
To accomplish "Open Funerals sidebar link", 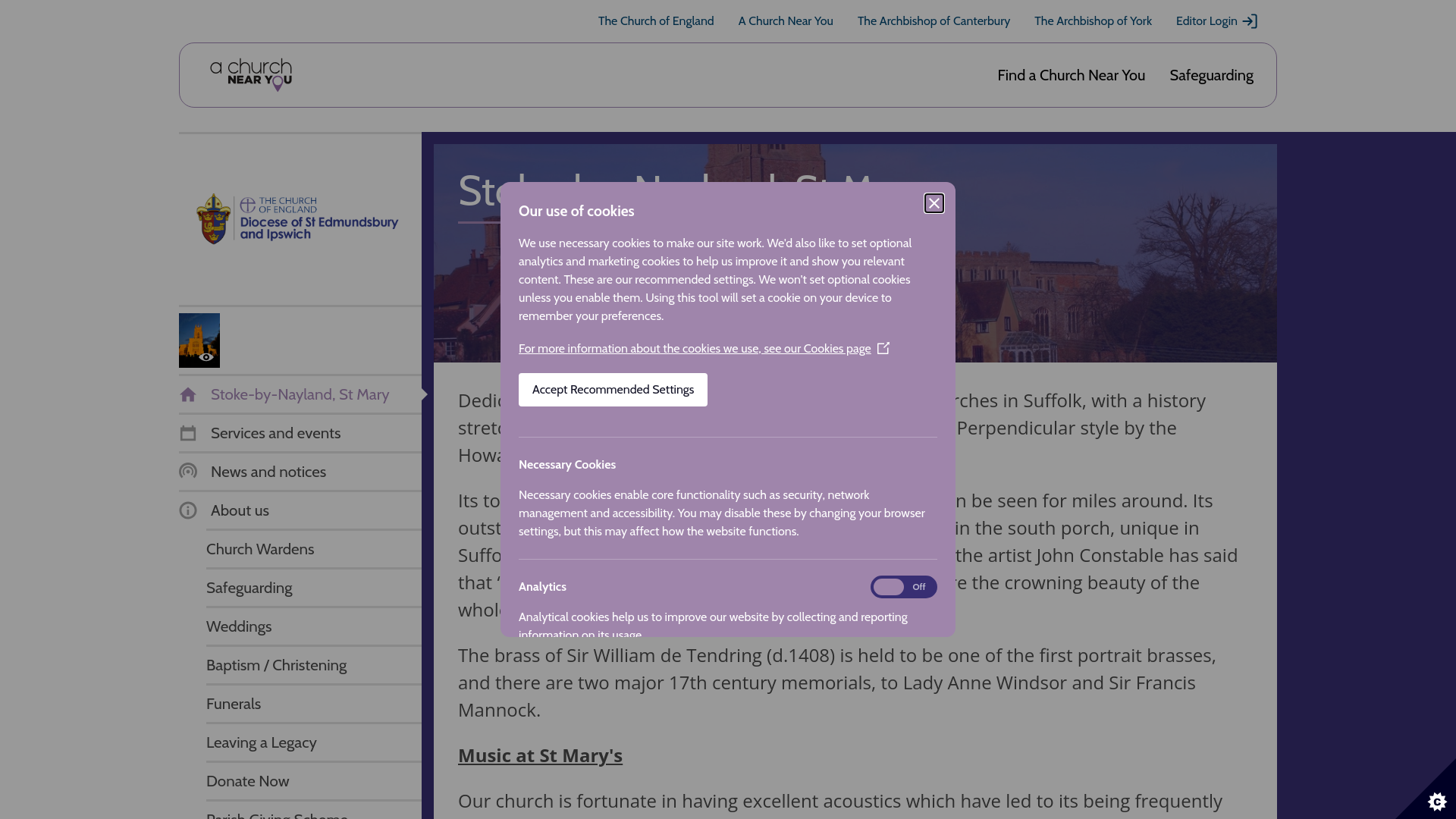I will pos(234,704).
